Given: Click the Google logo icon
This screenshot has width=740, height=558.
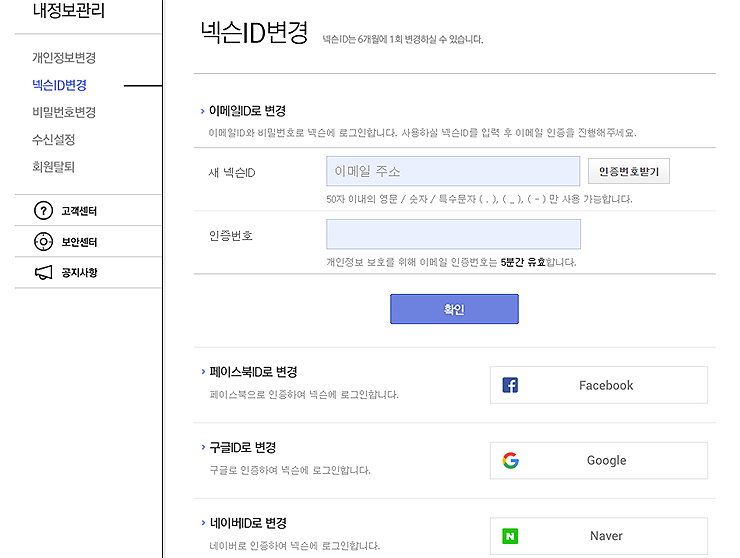Looking at the screenshot, I should 510,460.
